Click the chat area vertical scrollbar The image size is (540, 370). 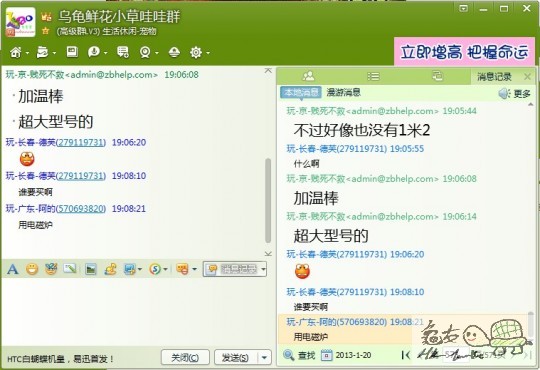click(x=268, y=201)
